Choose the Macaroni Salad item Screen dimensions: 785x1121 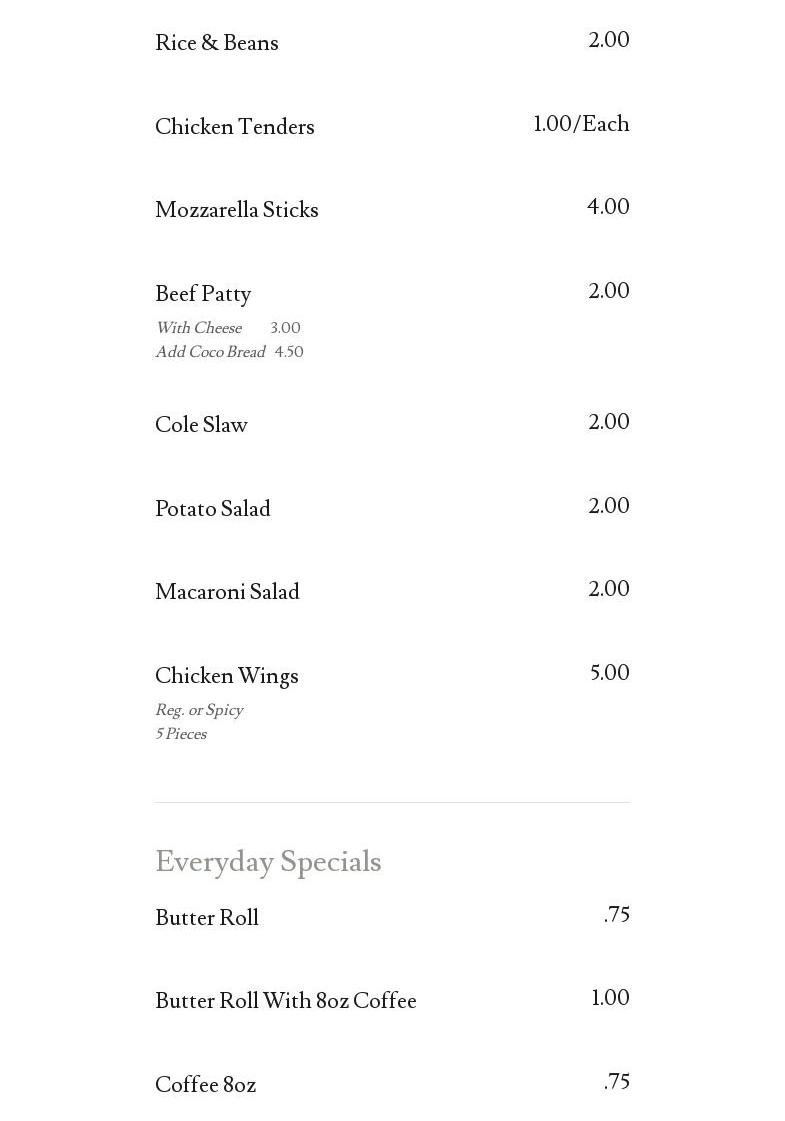[x=227, y=592]
